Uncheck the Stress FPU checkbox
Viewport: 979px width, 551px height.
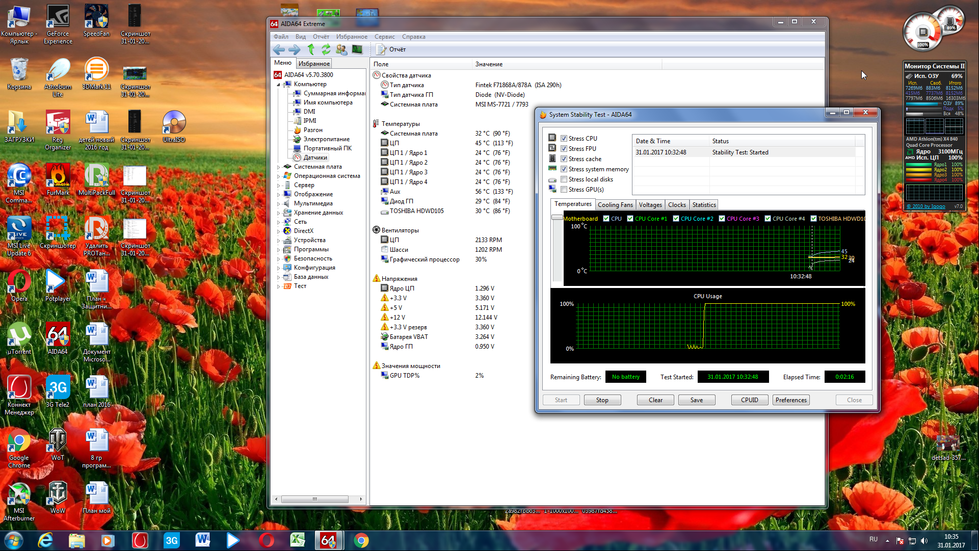564,149
